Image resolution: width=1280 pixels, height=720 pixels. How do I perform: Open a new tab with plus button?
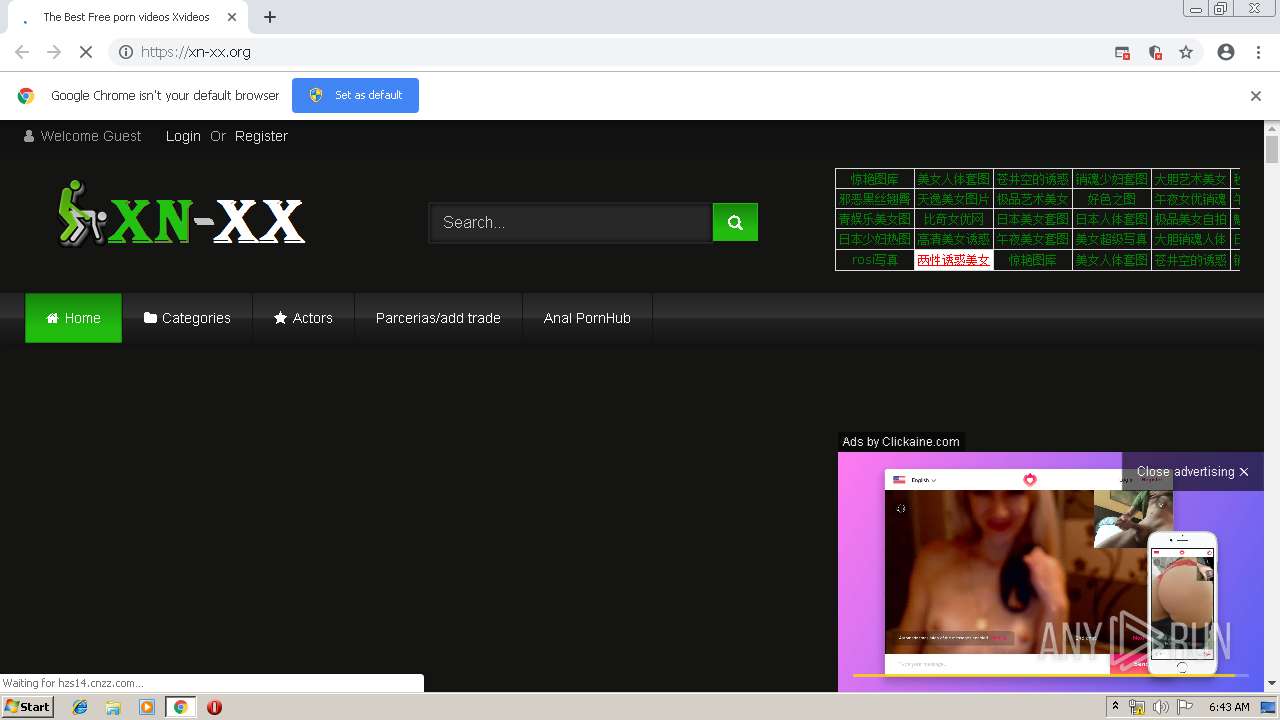270,17
